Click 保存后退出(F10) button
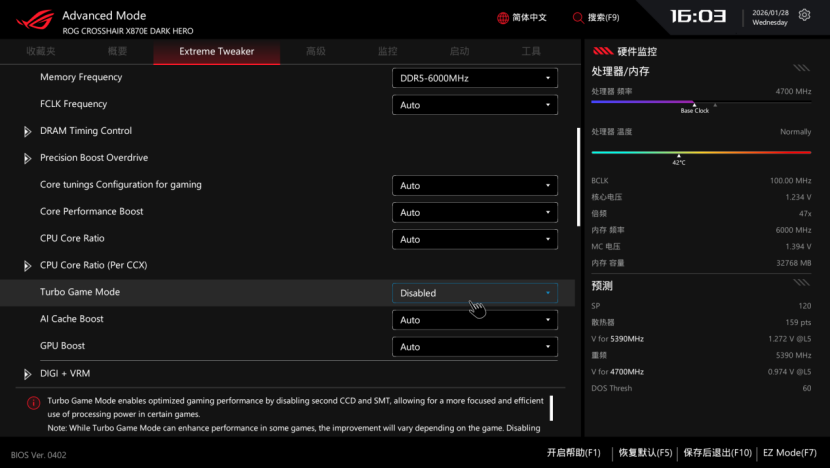 (x=717, y=453)
